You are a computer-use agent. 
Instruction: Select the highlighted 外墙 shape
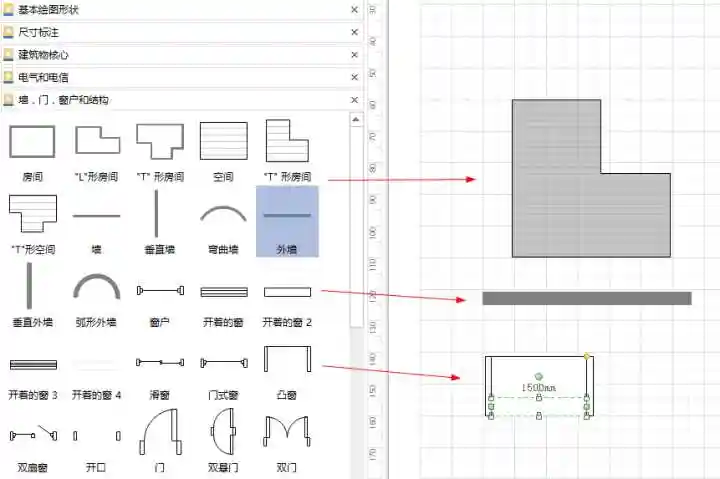(287, 220)
